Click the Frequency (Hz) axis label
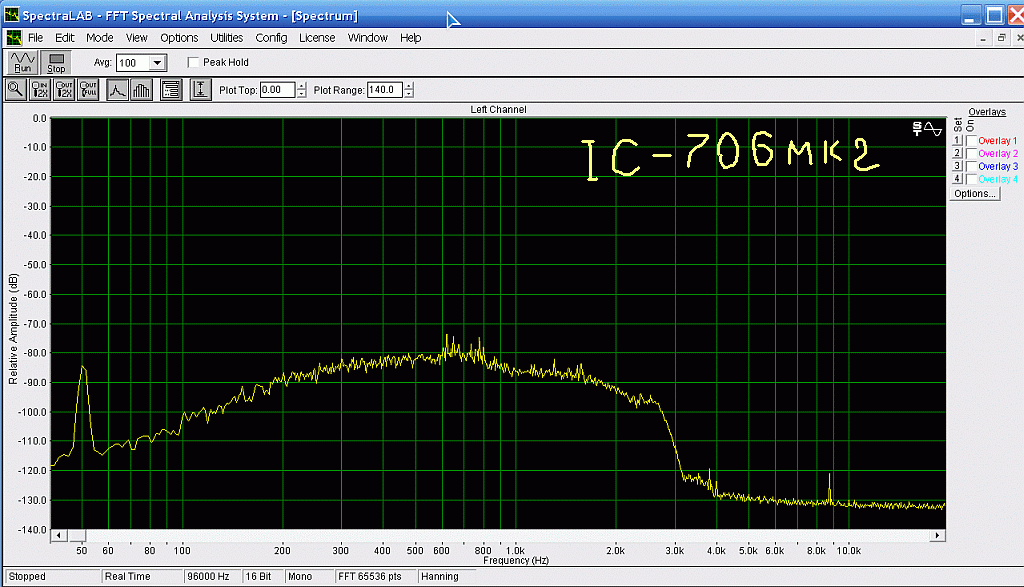 (x=516, y=560)
